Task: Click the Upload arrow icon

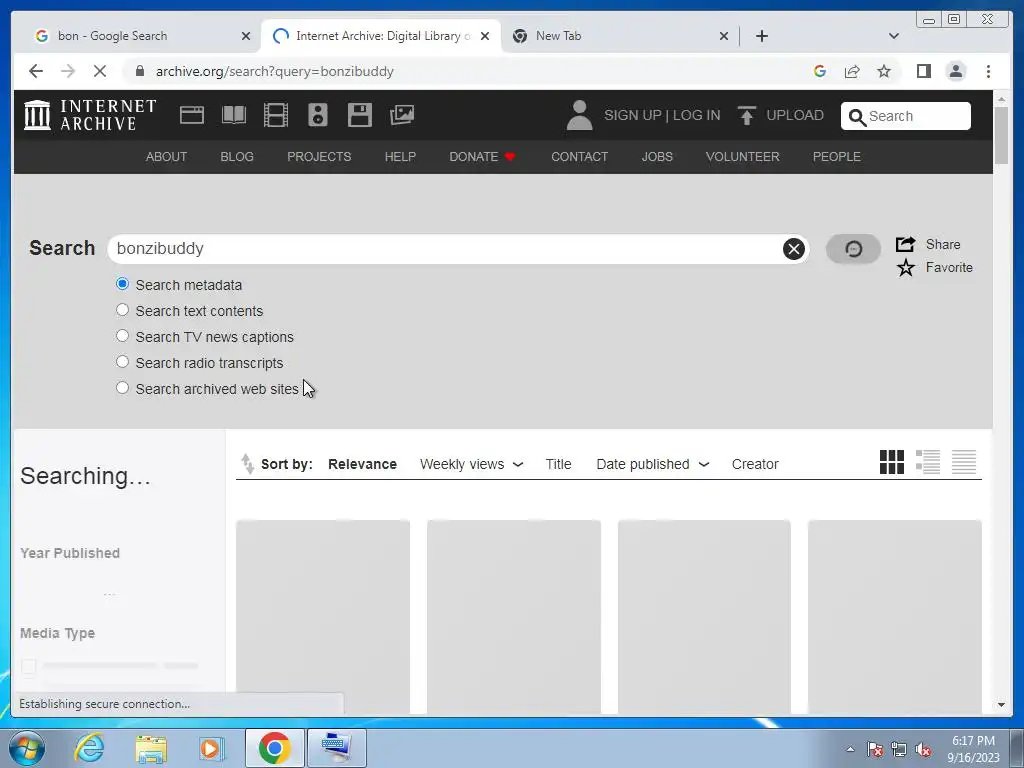Action: pyautogui.click(x=746, y=116)
